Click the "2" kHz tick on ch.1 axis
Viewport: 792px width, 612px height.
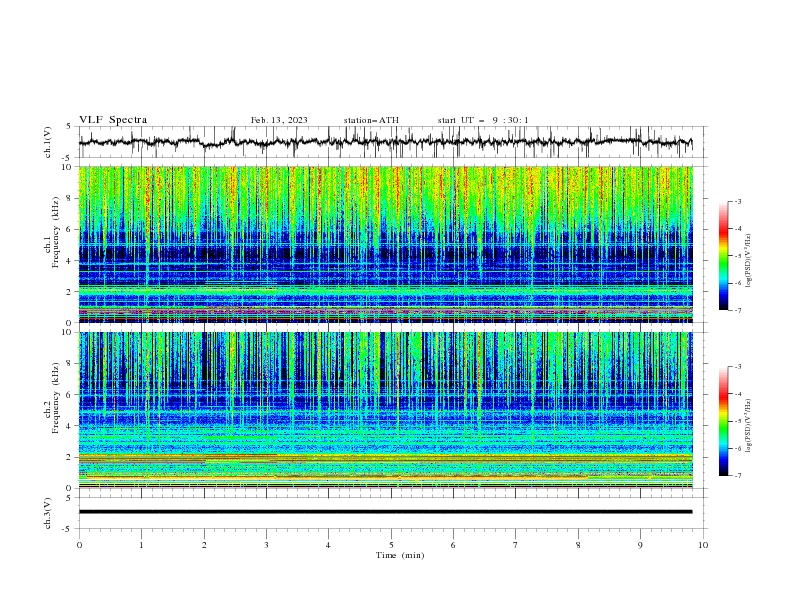click(71, 291)
